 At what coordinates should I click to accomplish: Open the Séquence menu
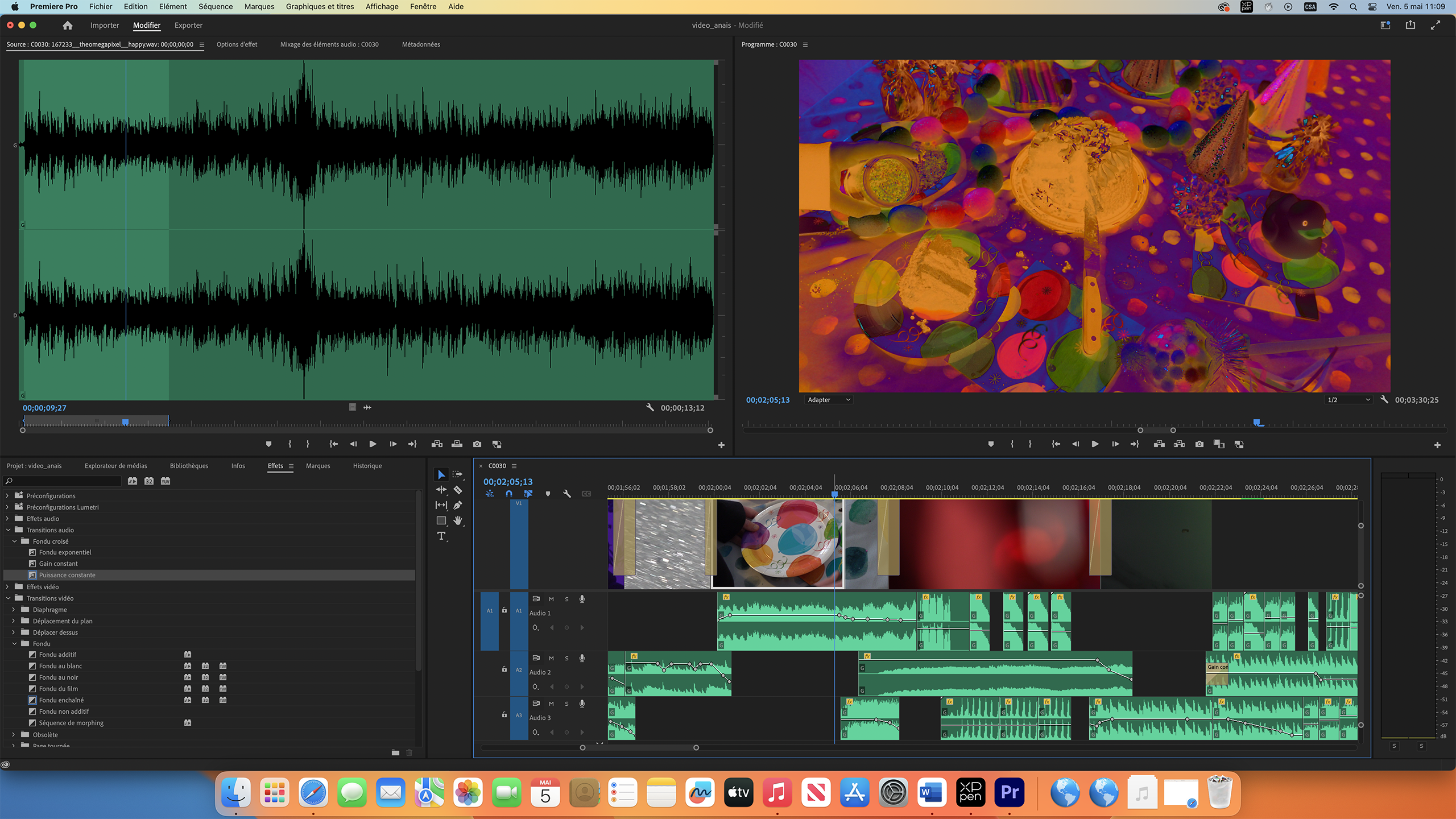[x=215, y=6]
